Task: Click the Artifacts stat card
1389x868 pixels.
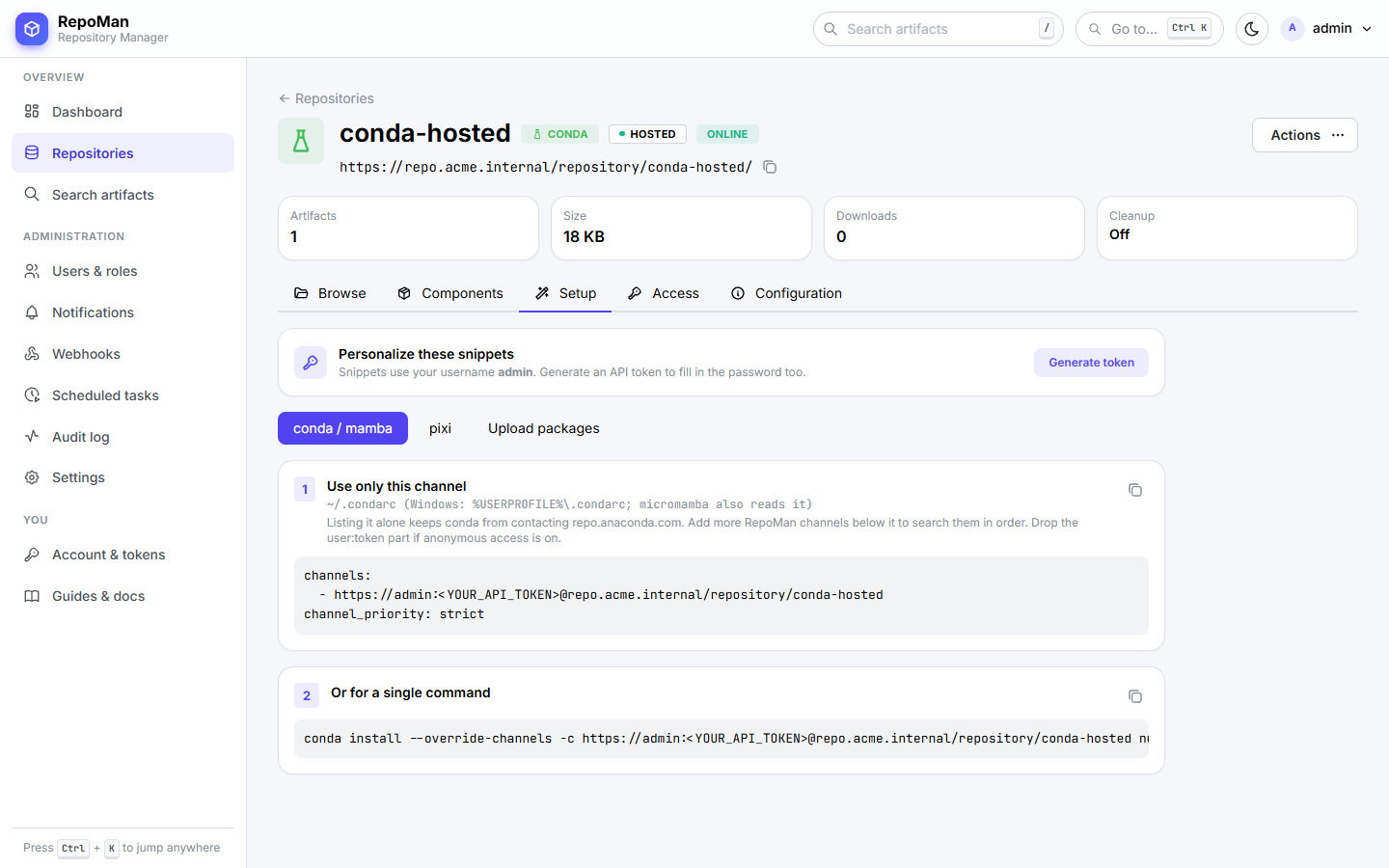Action: [408, 228]
